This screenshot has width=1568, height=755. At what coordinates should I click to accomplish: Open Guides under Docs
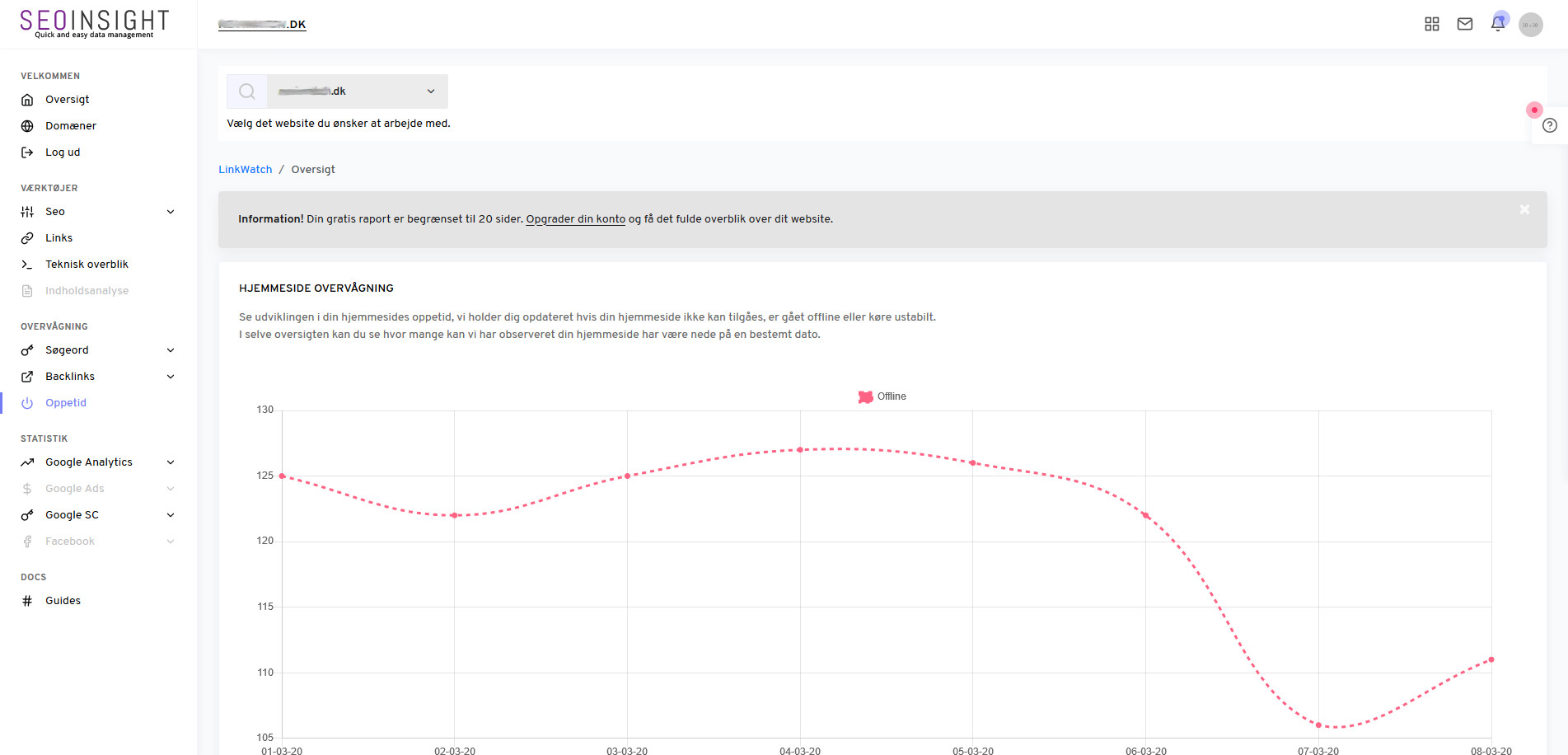coord(63,600)
